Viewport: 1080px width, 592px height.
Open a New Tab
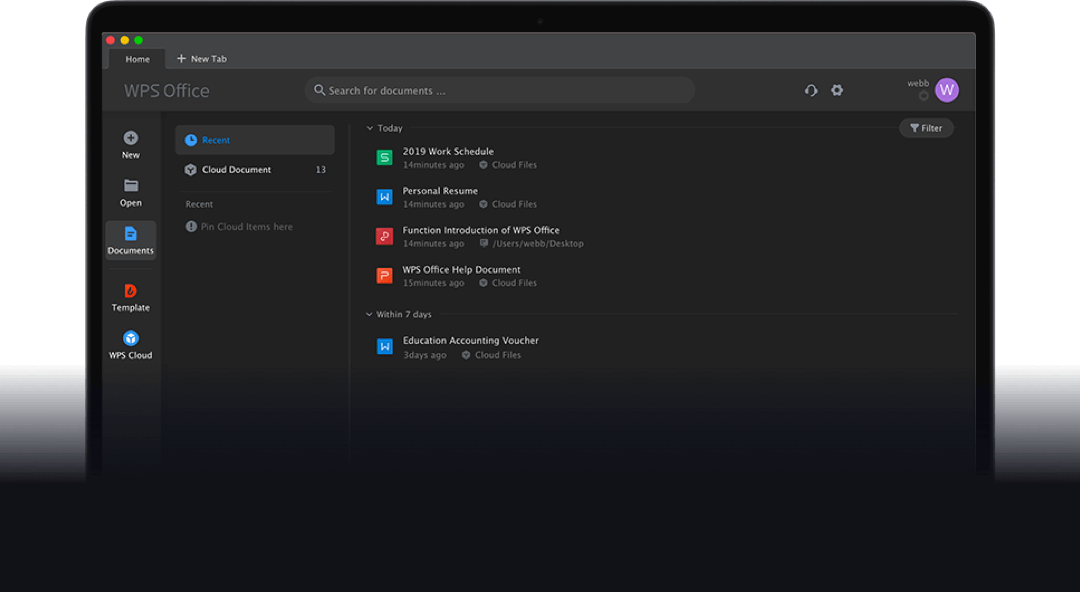click(x=202, y=59)
